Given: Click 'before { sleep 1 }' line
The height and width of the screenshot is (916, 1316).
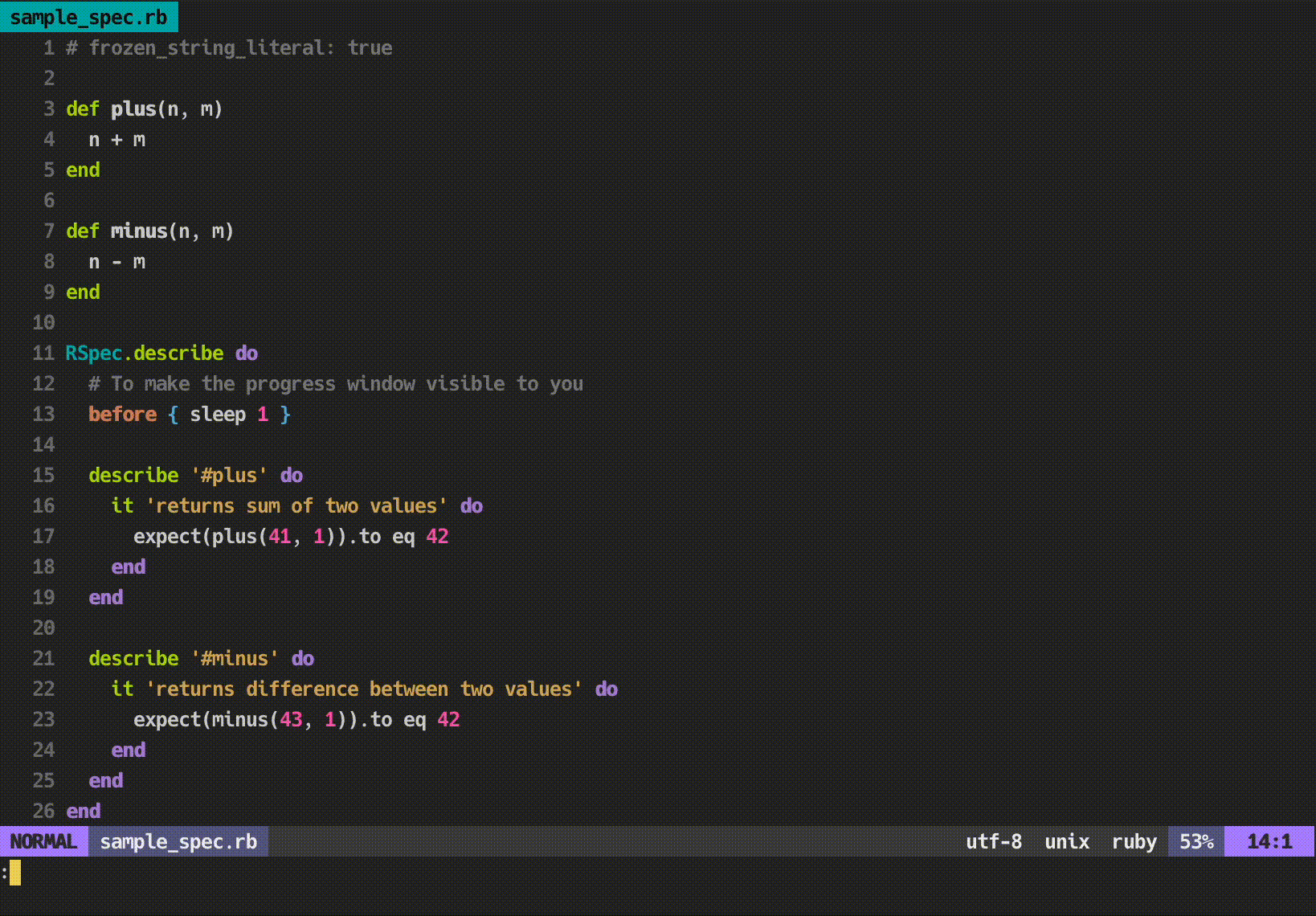Looking at the screenshot, I should pos(189,414).
